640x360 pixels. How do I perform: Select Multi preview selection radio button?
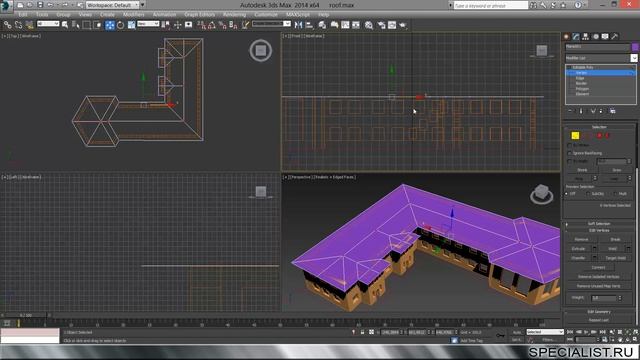(615, 193)
